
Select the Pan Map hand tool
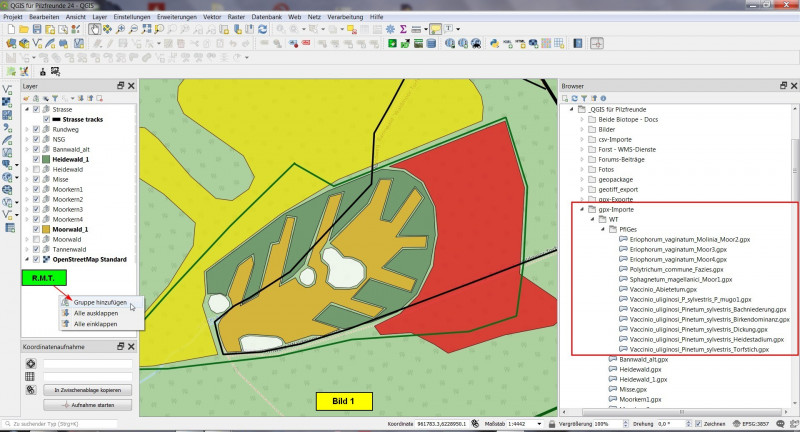coord(93,30)
